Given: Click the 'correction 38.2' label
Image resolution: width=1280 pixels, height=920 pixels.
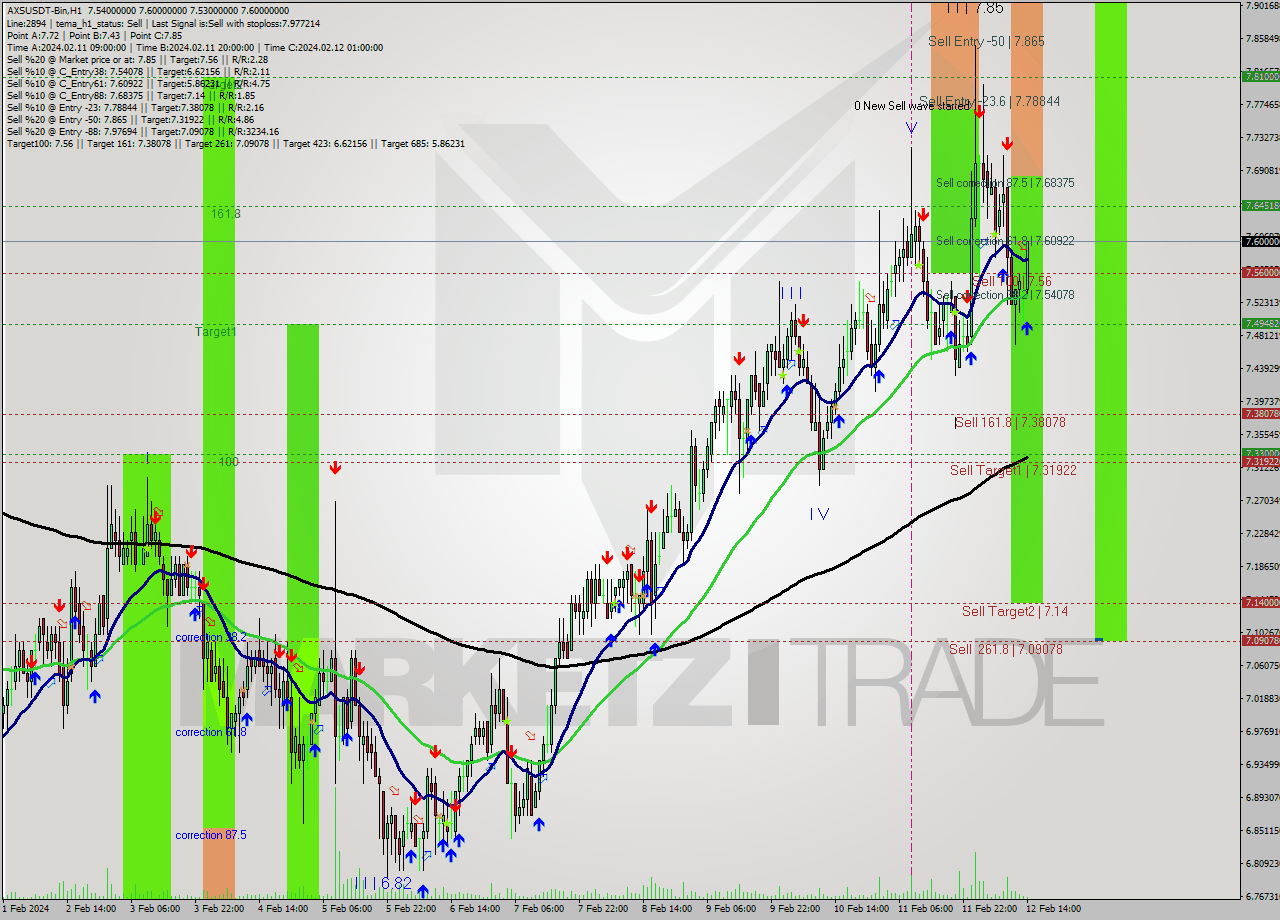Looking at the screenshot, I should [211, 637].
